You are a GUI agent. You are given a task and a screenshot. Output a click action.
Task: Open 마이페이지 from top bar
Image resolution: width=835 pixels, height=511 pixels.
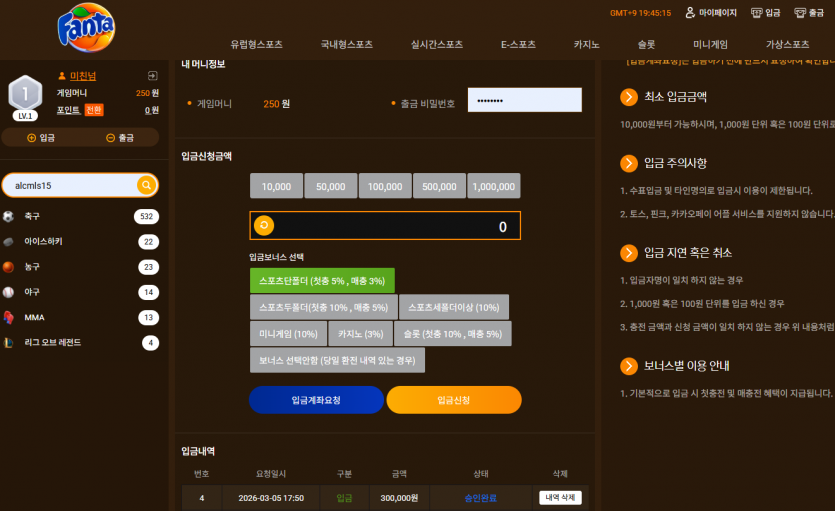711,13
